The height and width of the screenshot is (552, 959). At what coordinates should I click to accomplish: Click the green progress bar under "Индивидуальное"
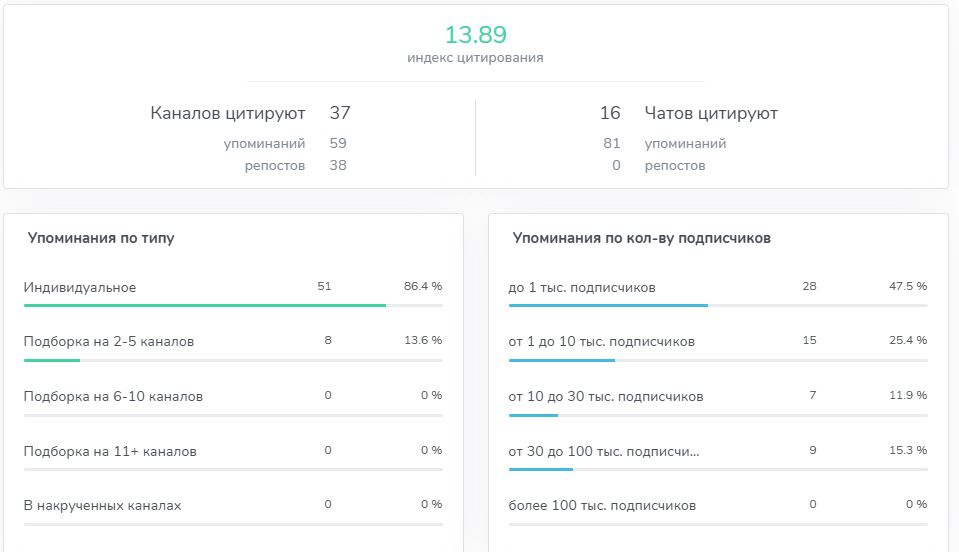(x=204, y=305)
